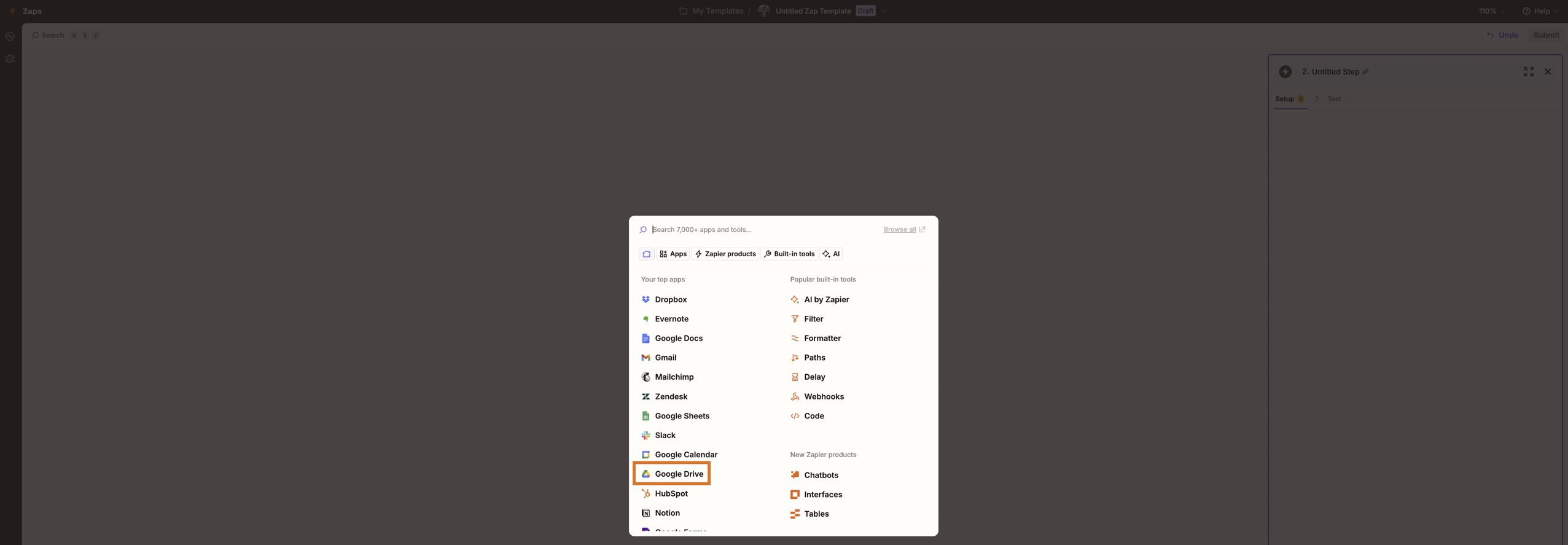Viewport: 1568px width, 545px height.
Task: Expand the step panel to fullscreen
Action: tap(1528, 72)
